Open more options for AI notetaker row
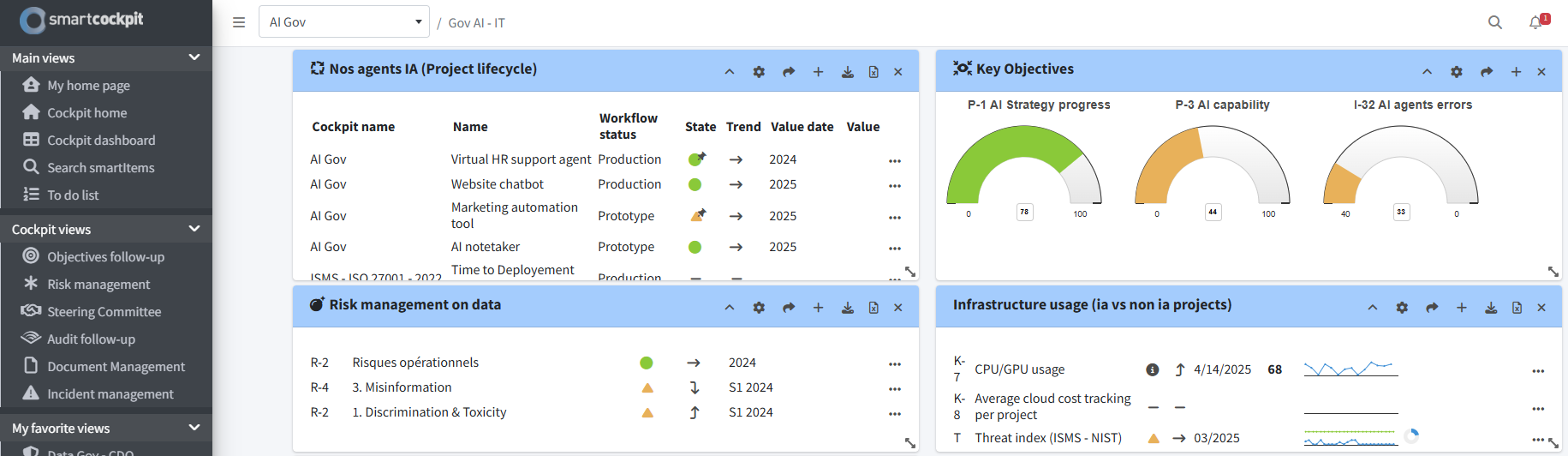The image size is (1568, 456). (894, 248)
